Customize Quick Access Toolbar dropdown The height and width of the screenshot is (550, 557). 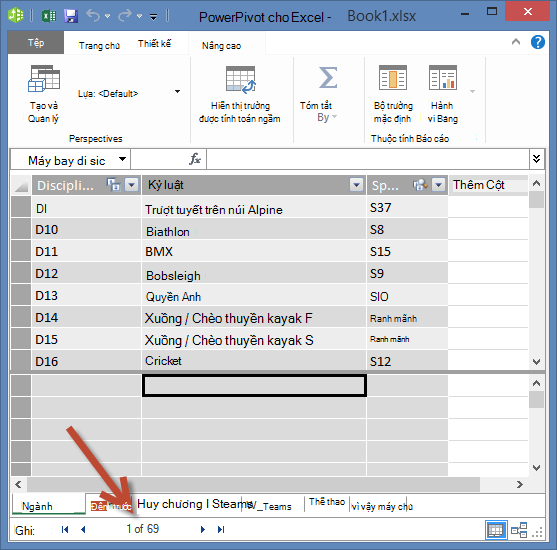pos(153,17)
